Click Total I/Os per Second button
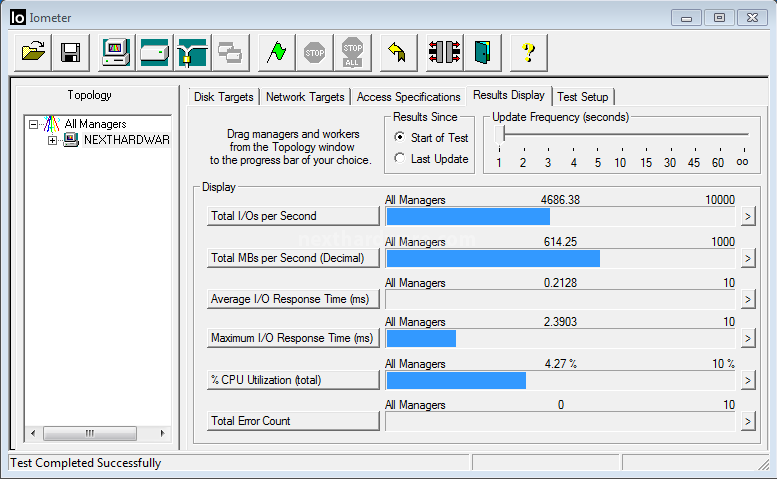This screenshot has height=479, width=777. point(293,216)
